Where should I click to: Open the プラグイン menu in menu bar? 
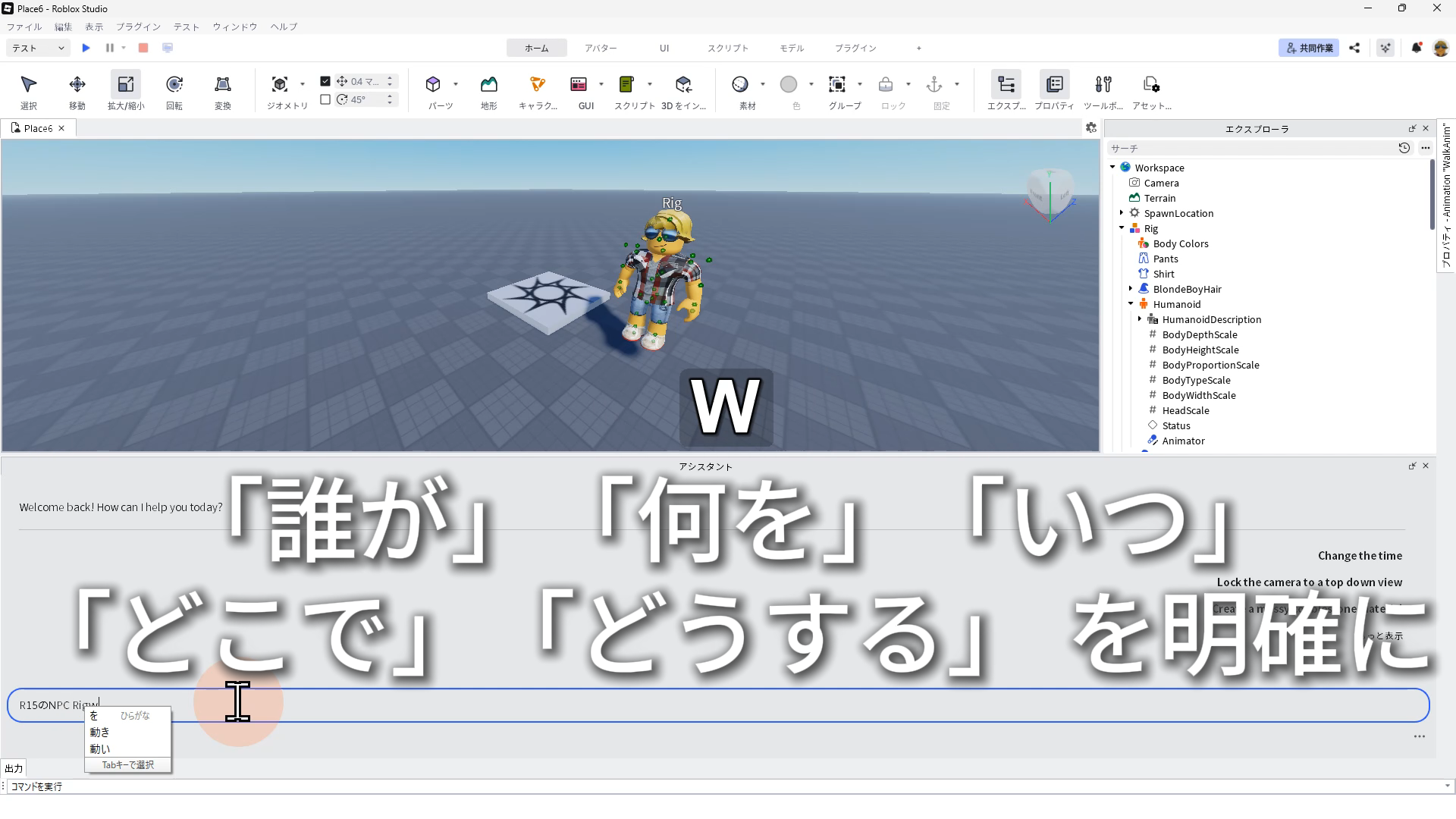(x=138, y=27)
